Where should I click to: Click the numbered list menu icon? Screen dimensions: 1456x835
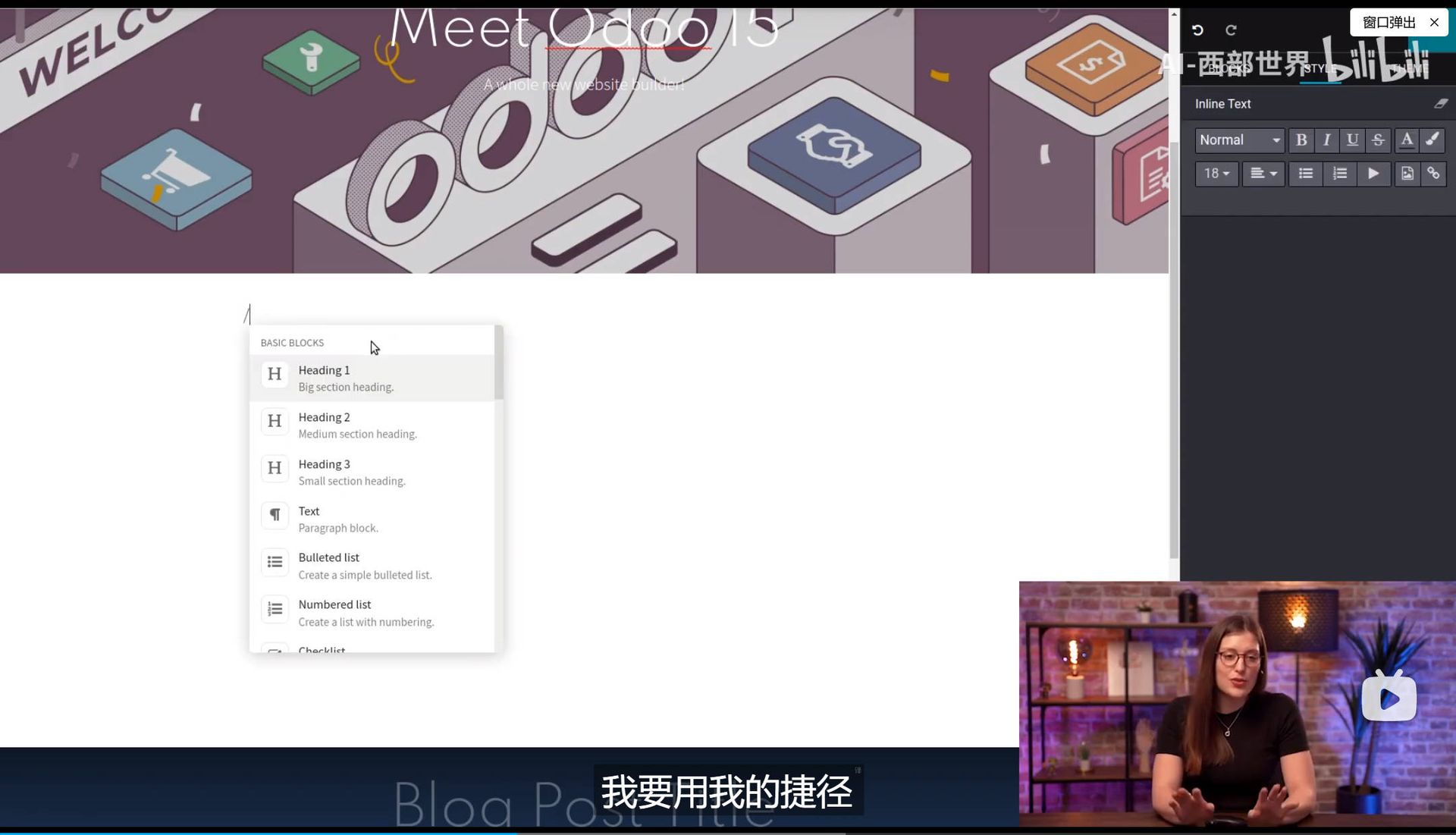coord(275,609)
